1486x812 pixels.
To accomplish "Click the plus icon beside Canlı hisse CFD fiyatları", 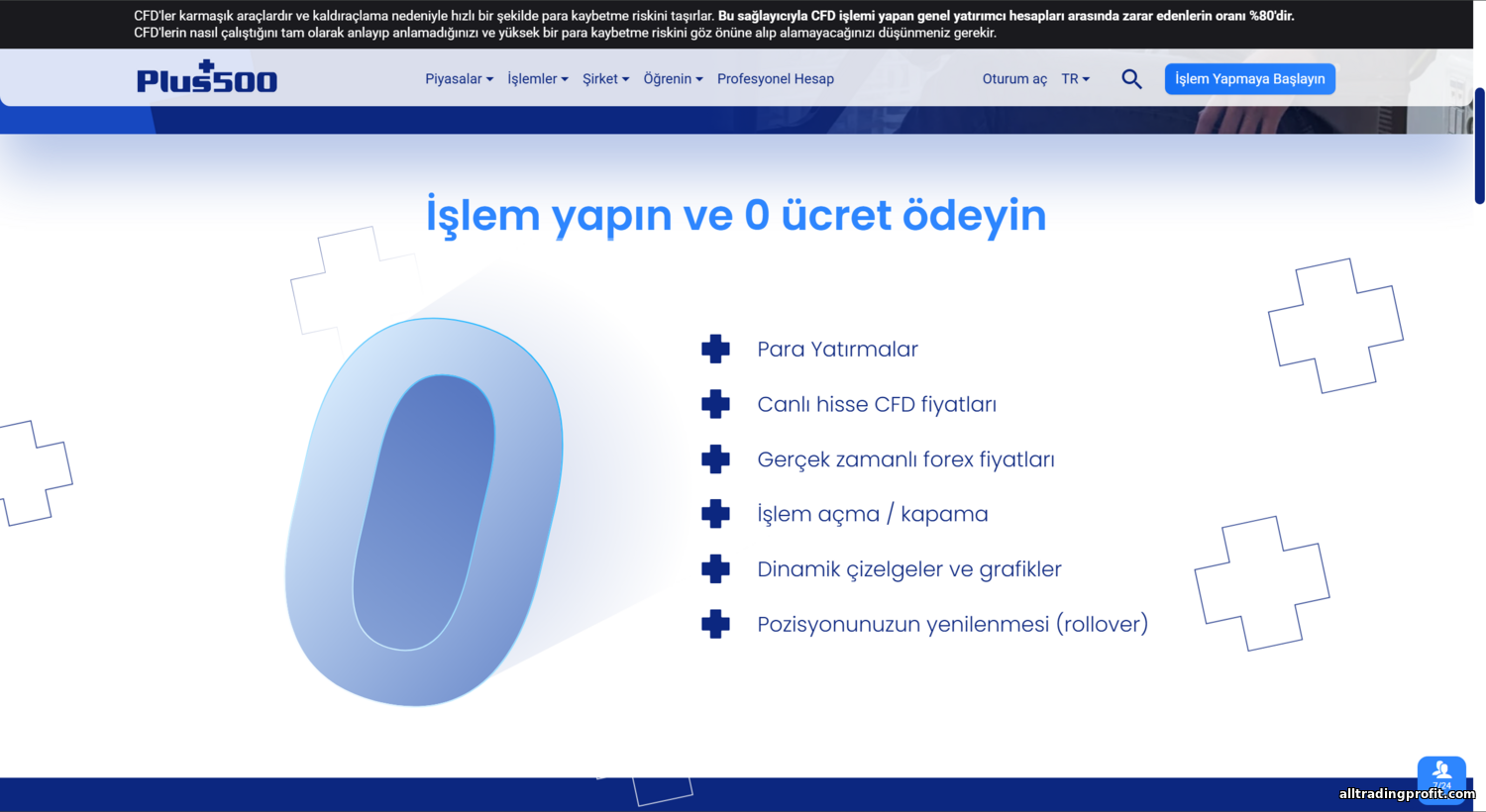I will (x=715, y=404).
